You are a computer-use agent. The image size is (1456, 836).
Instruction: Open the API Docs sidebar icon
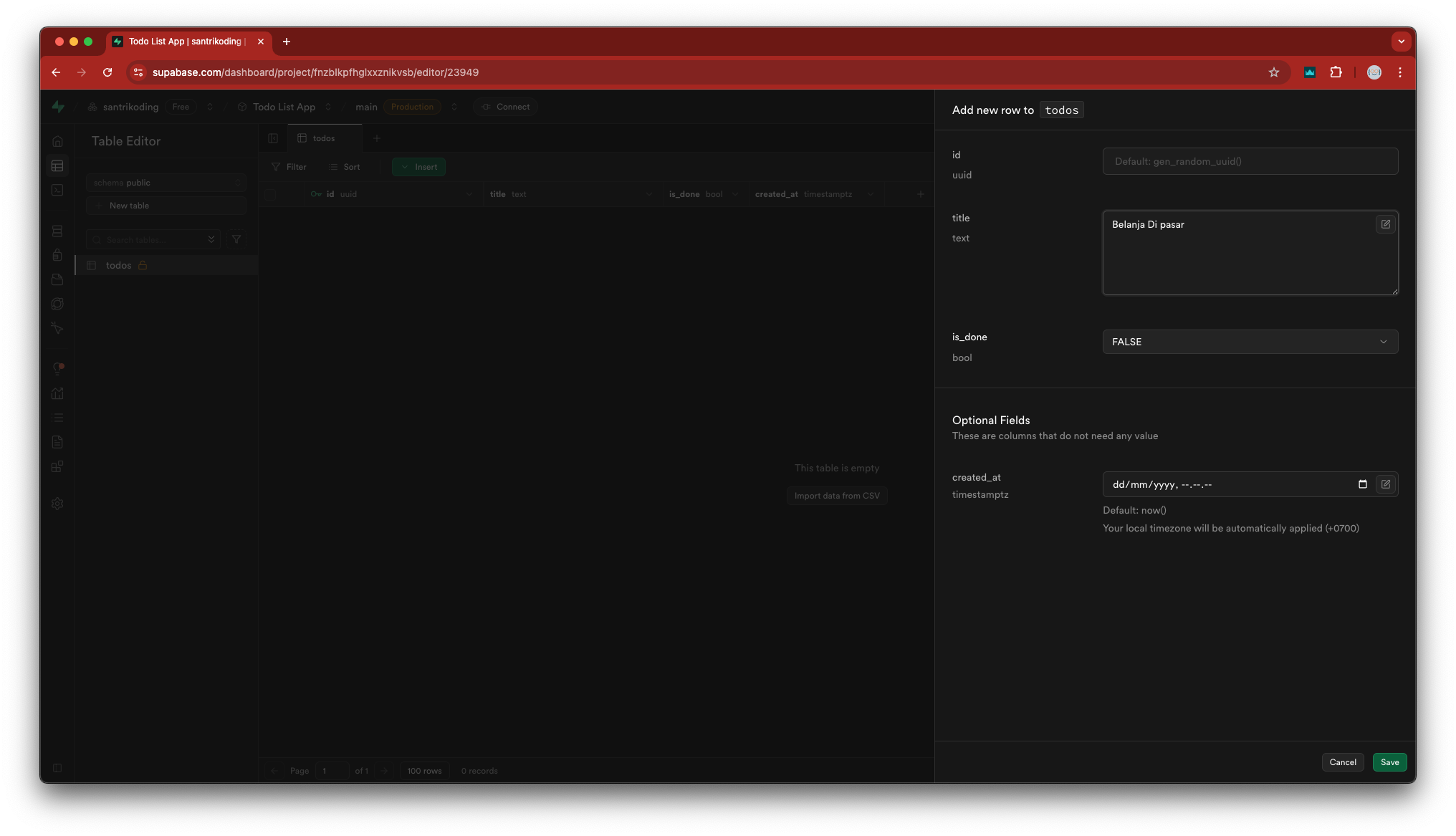[57, 442]
